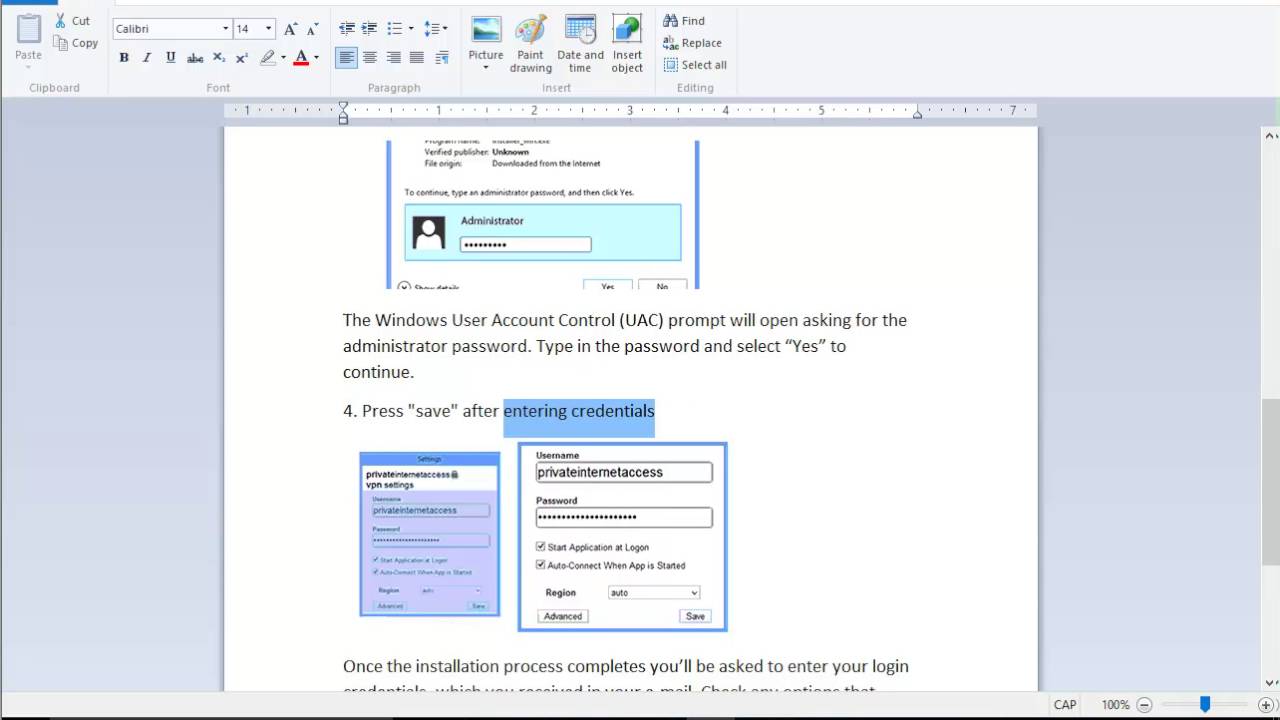This screenshot has width=1280, height=720.
Task: Open the bullet list style dropdown
Action: (x=409, y=29)
